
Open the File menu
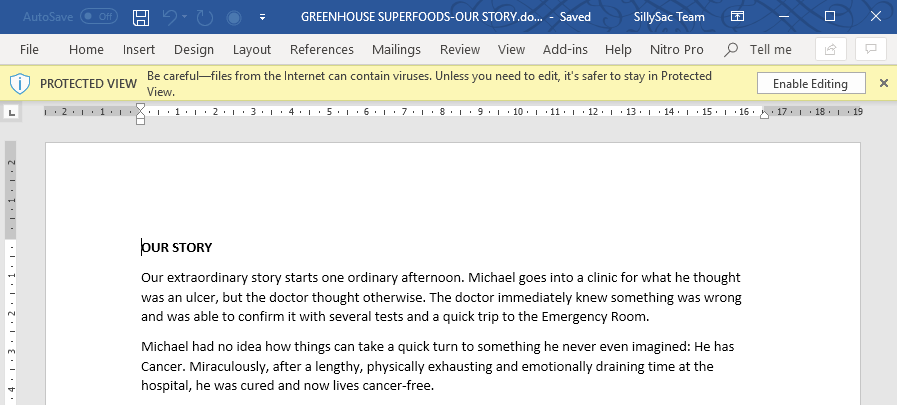click(x=29, y=50)
